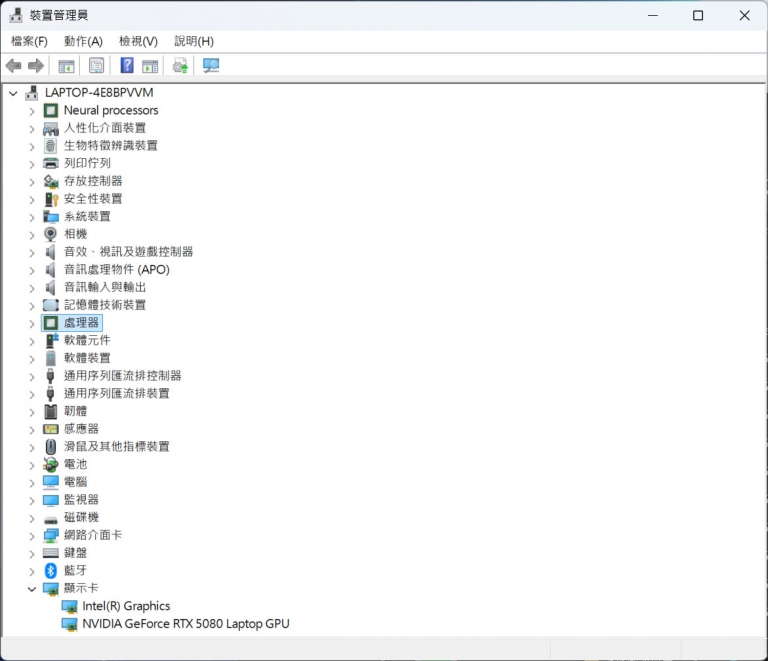Click the back arrow toolbar icon
The width and height of the screenshot is (768, 661).
[14, 66]
